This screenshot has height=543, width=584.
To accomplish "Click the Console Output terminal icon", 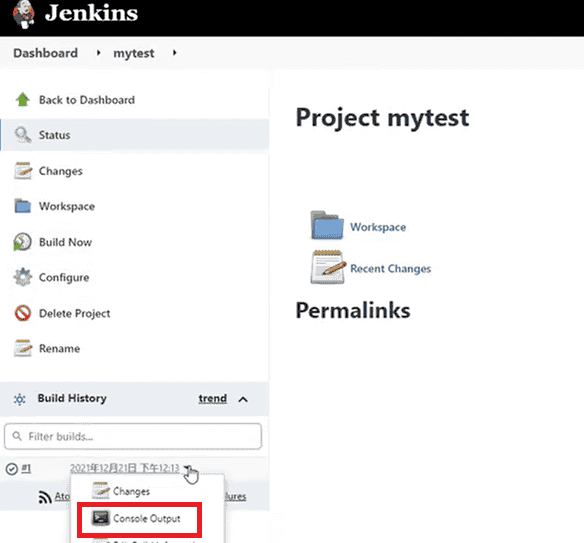I will [x=101, y=518].
